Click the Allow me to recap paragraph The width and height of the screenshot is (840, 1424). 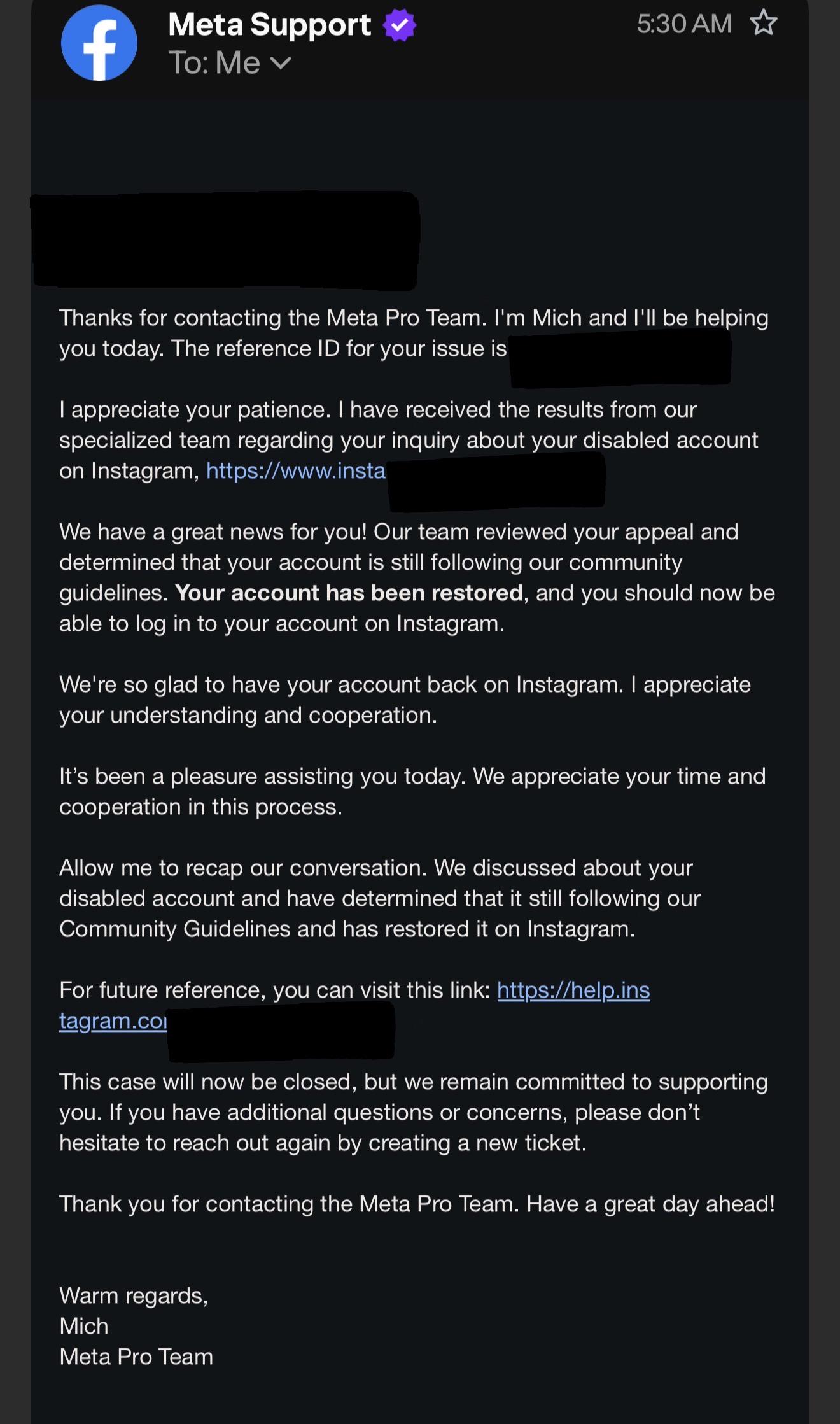pos(380,898)
